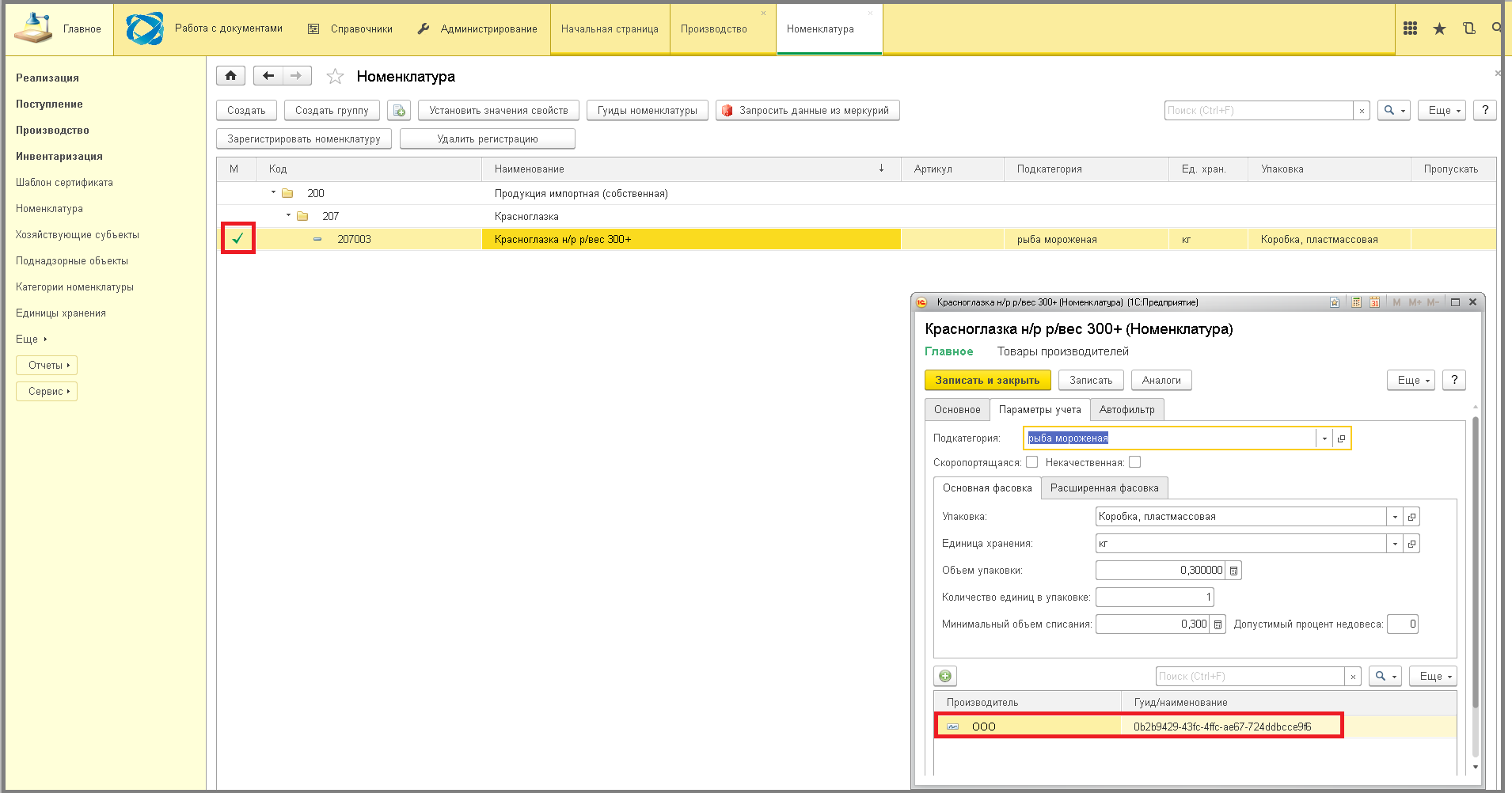The width and height of the screenshot is (1512, 793).
Task: Open the Сервис submenu
Action: pyautogui.click(x=47, y=391)
